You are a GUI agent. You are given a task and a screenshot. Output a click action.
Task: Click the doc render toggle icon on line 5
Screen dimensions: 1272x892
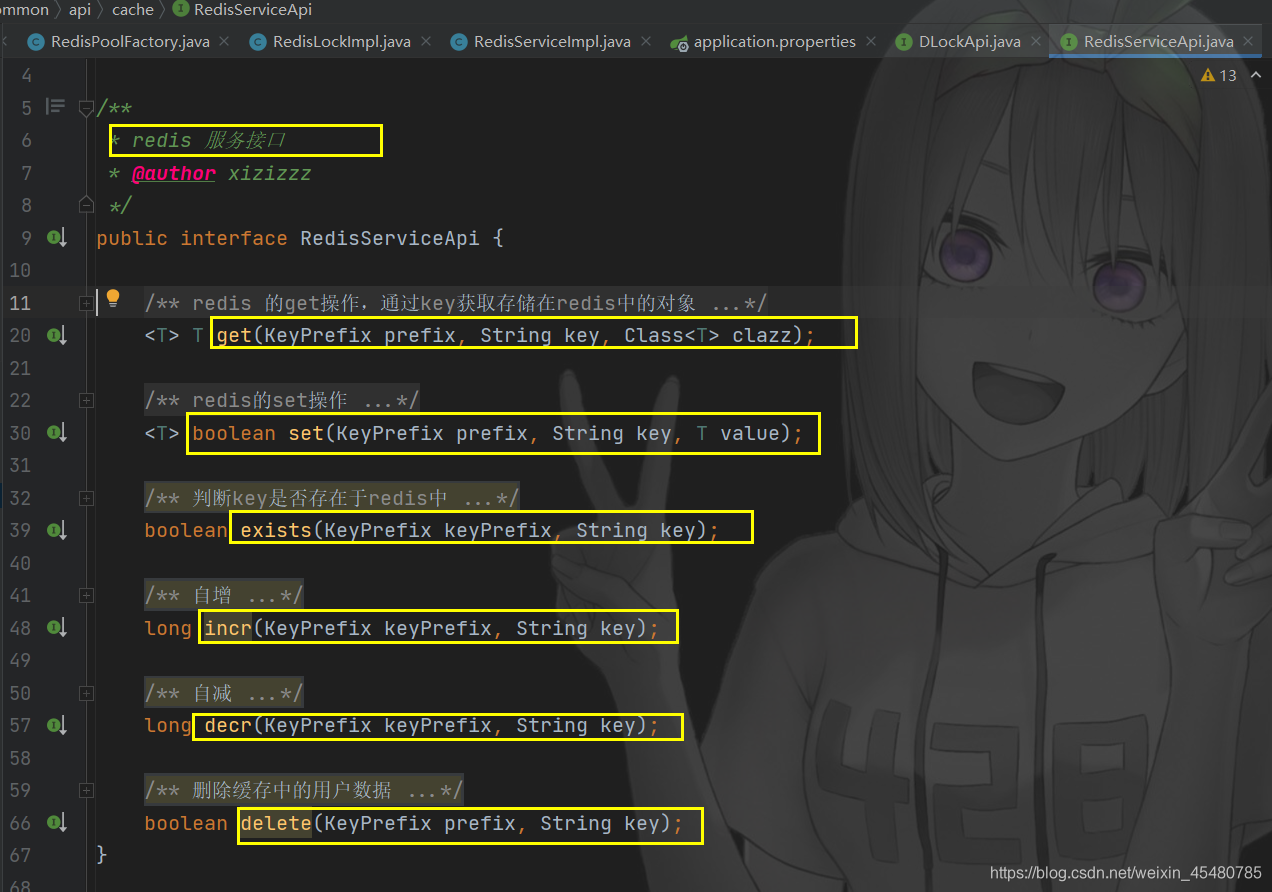click(56, 106)
